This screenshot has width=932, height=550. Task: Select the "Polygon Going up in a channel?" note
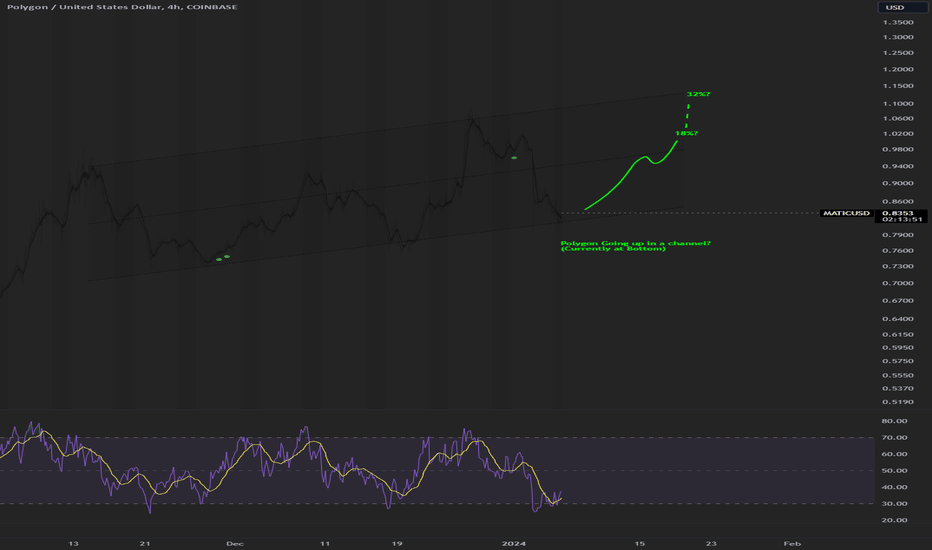tap(635, 243)
